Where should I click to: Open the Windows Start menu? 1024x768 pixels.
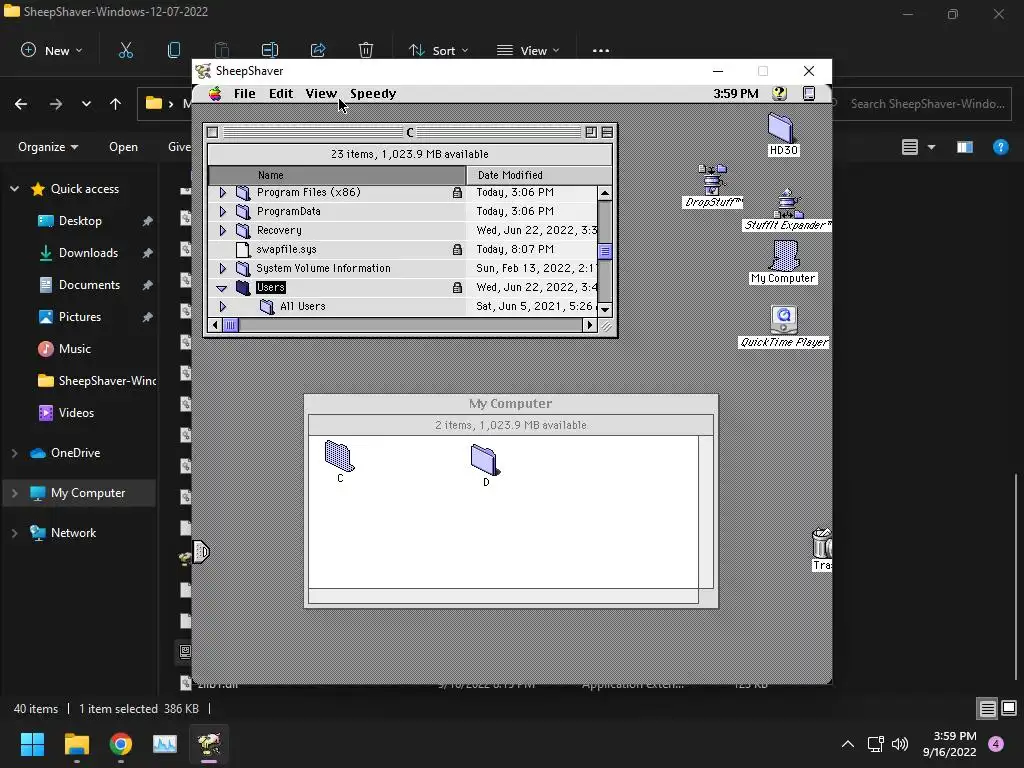(32, 744)
